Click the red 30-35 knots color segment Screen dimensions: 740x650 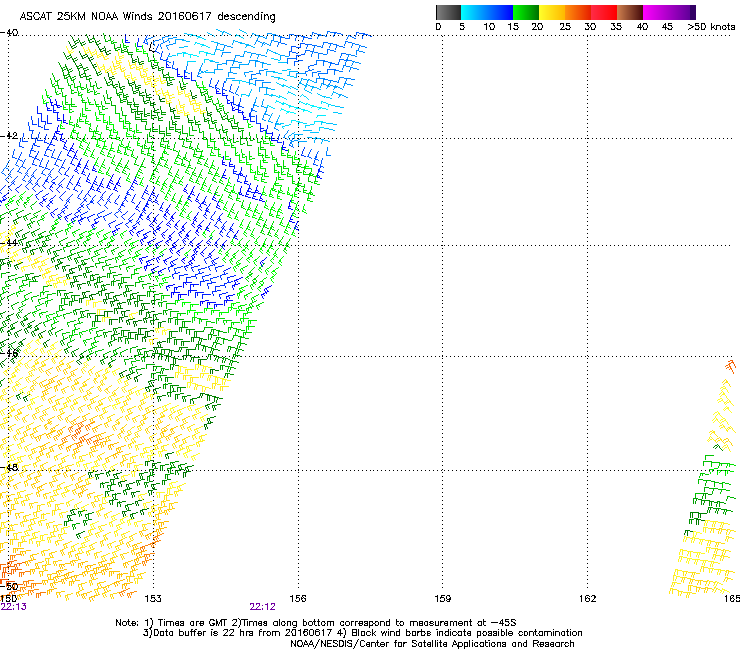[x=604, y=12]
